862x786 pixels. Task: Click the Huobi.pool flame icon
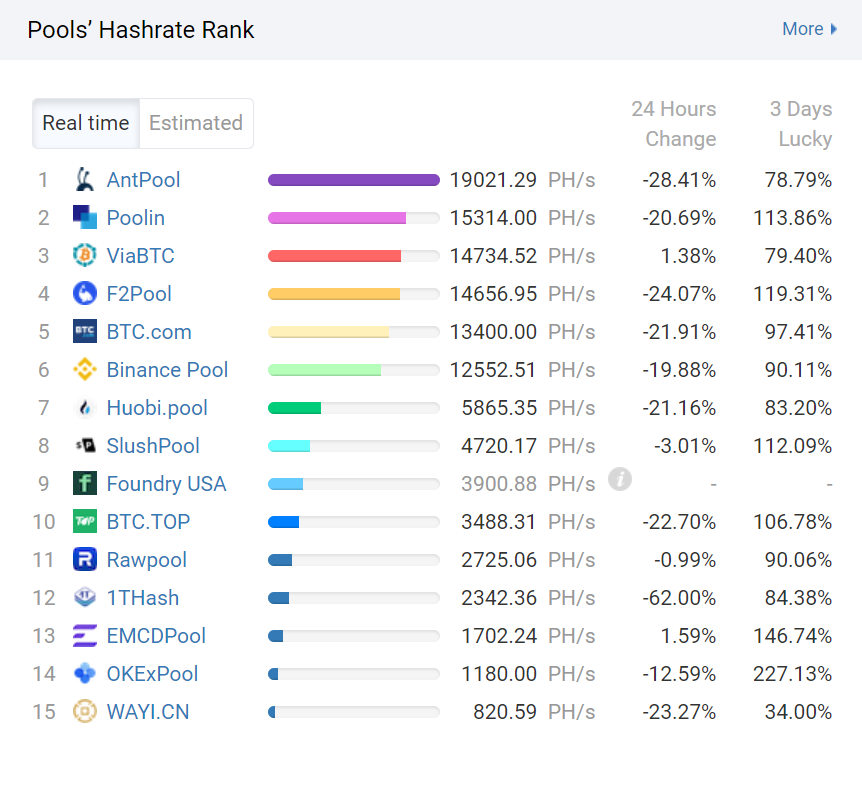(x=85, y=408)
